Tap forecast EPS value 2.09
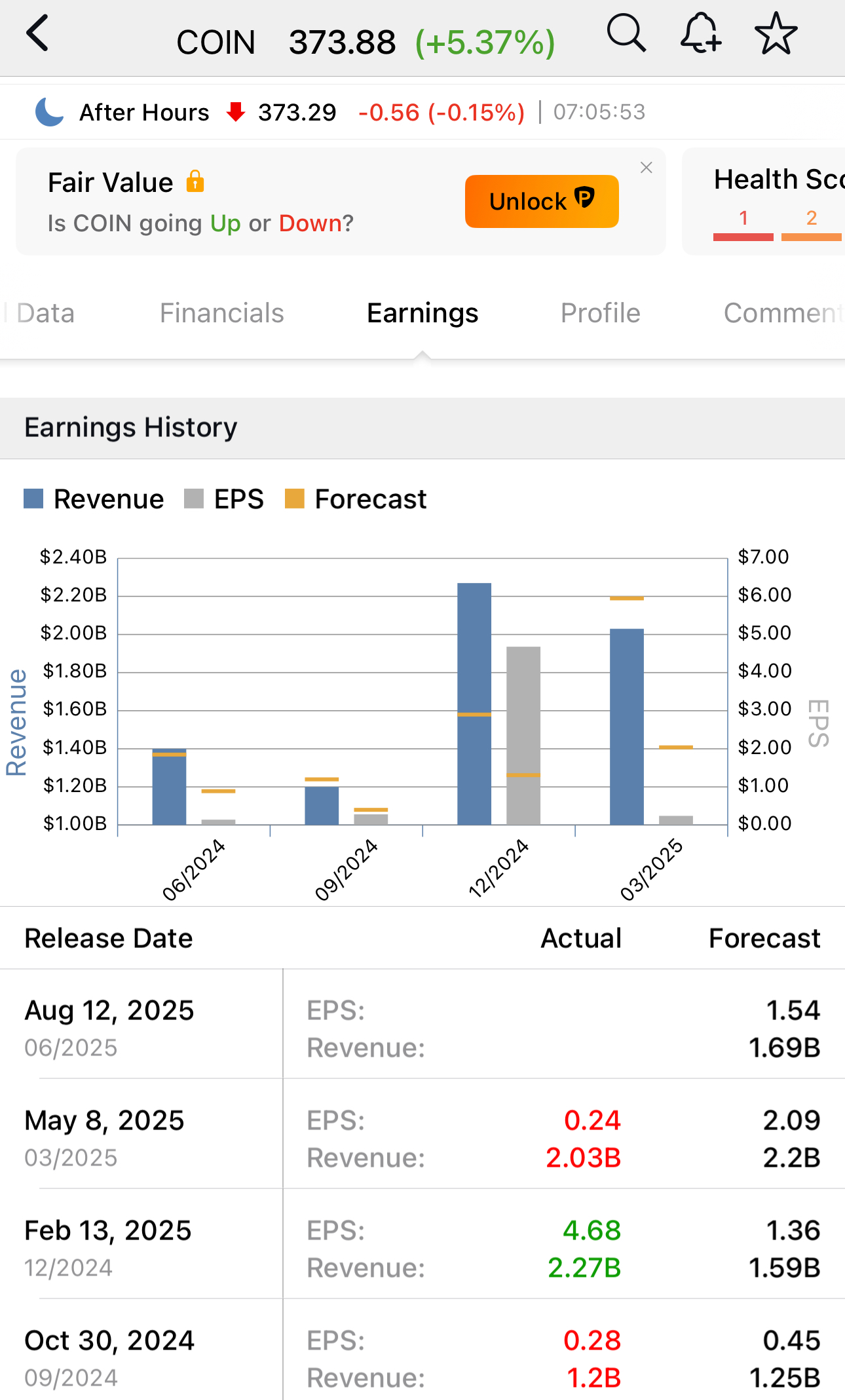 pyautogui.click(x=792, y=1120)
